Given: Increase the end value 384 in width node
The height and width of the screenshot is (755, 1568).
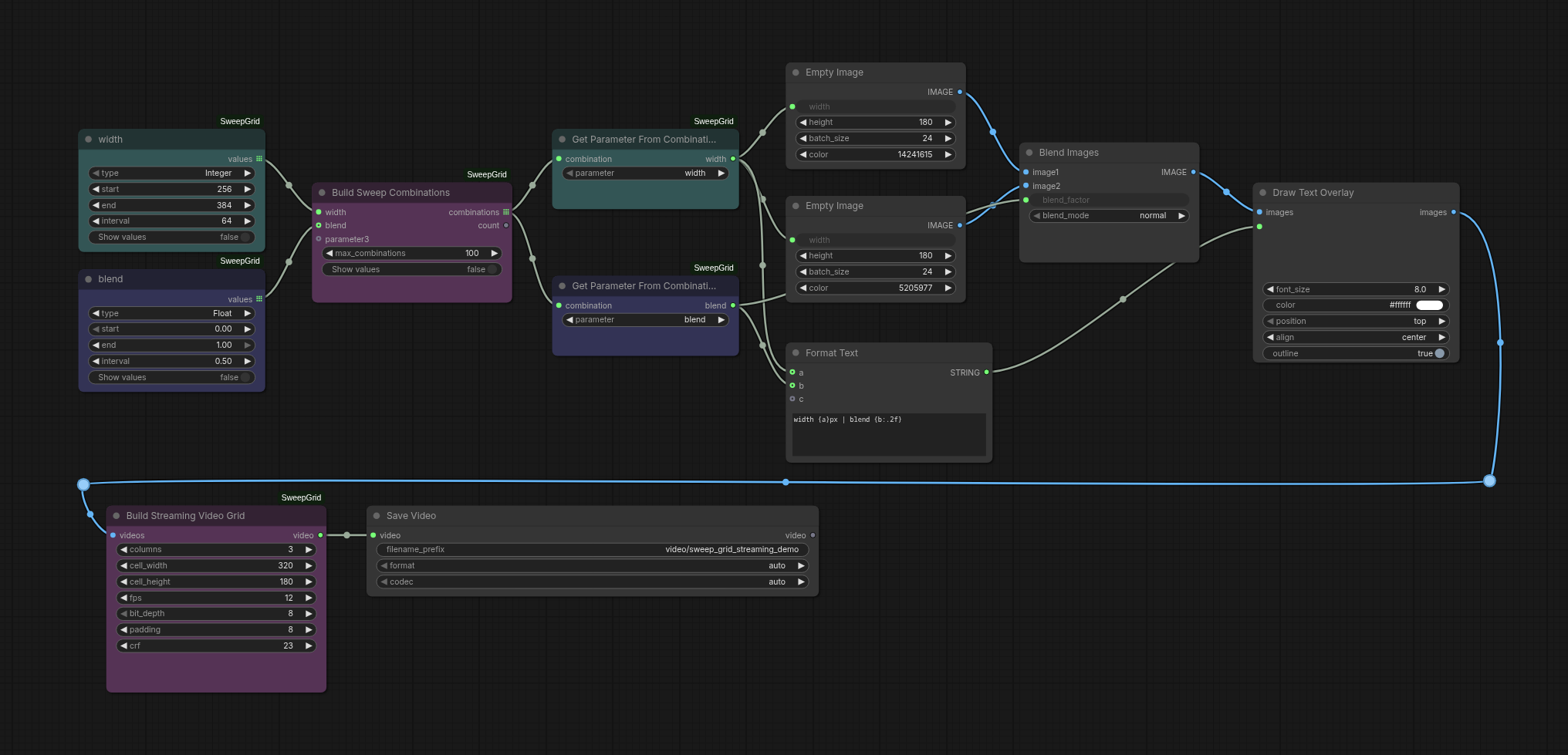Looking at the screenshot, I should tap(248, 206).
